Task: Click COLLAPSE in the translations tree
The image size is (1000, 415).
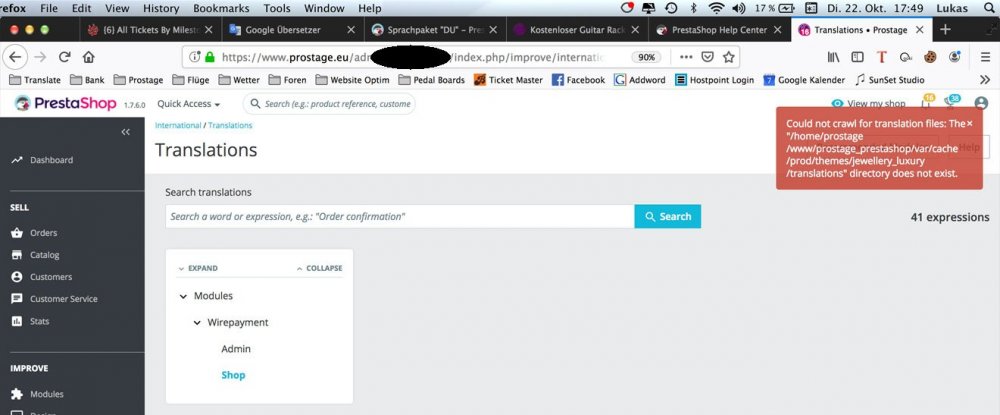Action: point(320,268)
